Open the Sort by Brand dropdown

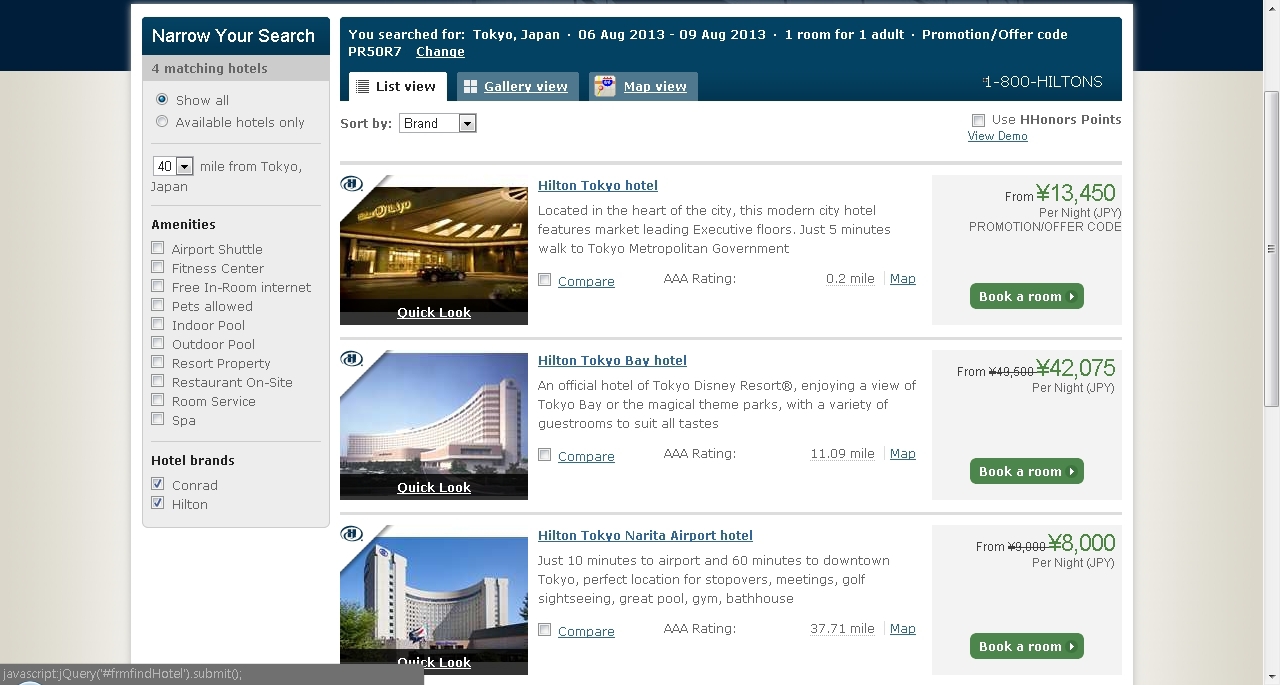click(438, 124)
